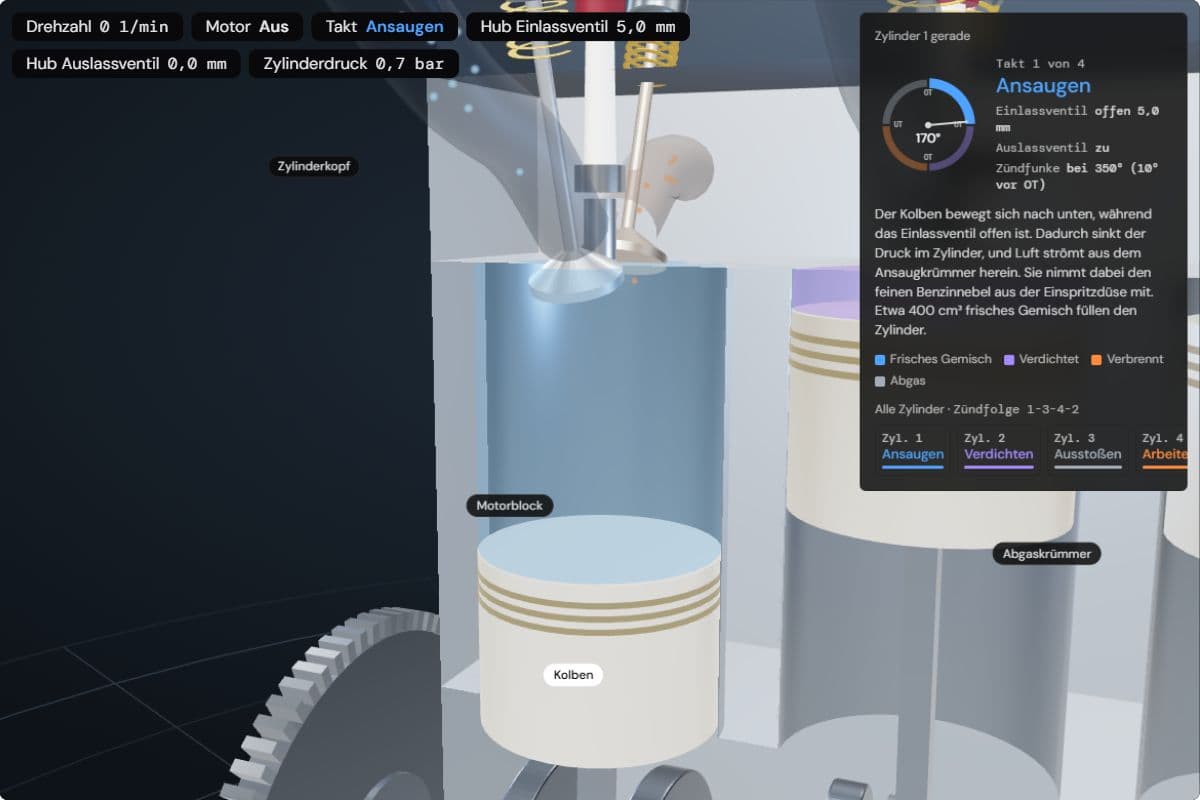Viewport: 1200px width, 800px height.
Task: Click the Hub Auslassventil 0,0 mm chip
Action: point(126,64)
